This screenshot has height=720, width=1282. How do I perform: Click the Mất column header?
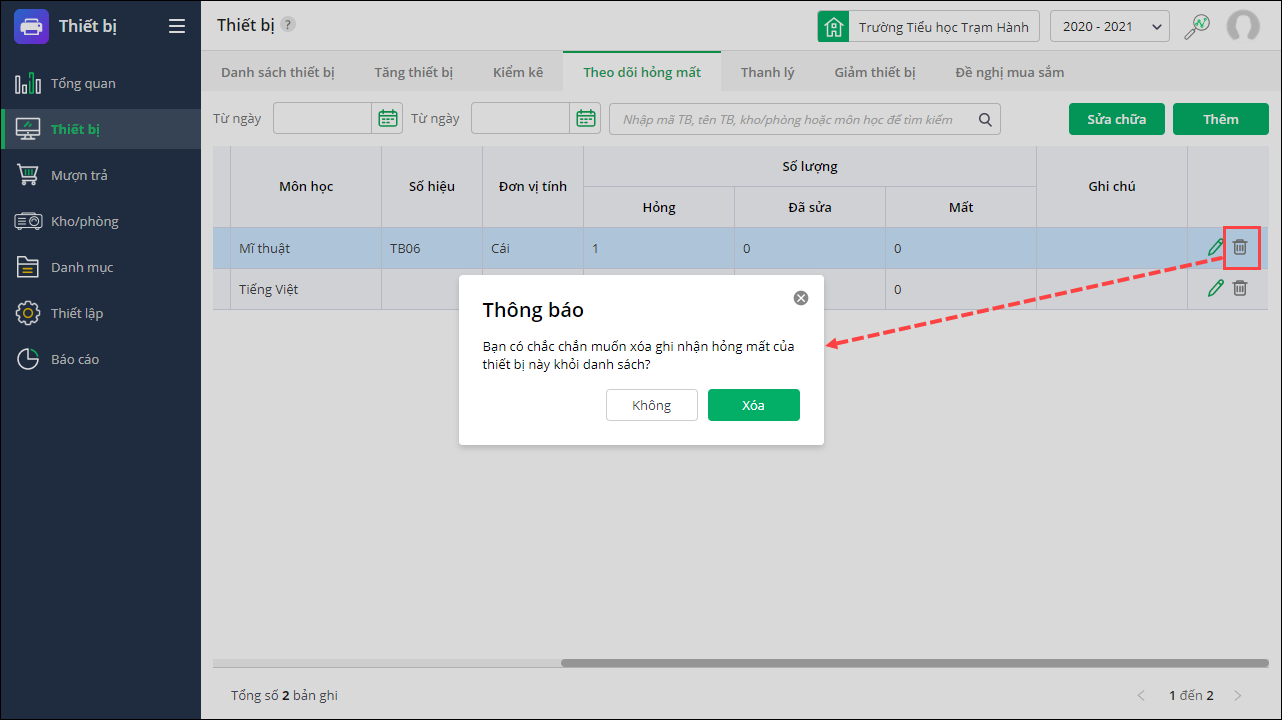[x=961, y=207]
